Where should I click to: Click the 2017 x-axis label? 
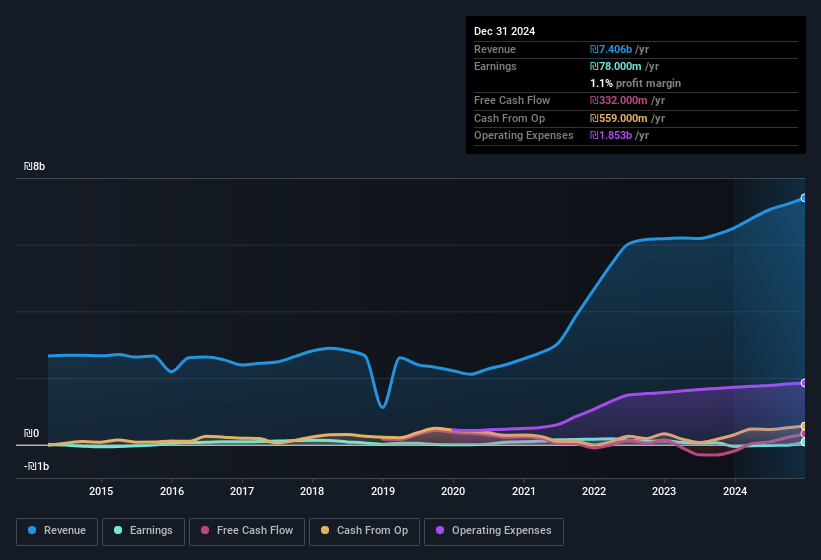tap(242, 491)
